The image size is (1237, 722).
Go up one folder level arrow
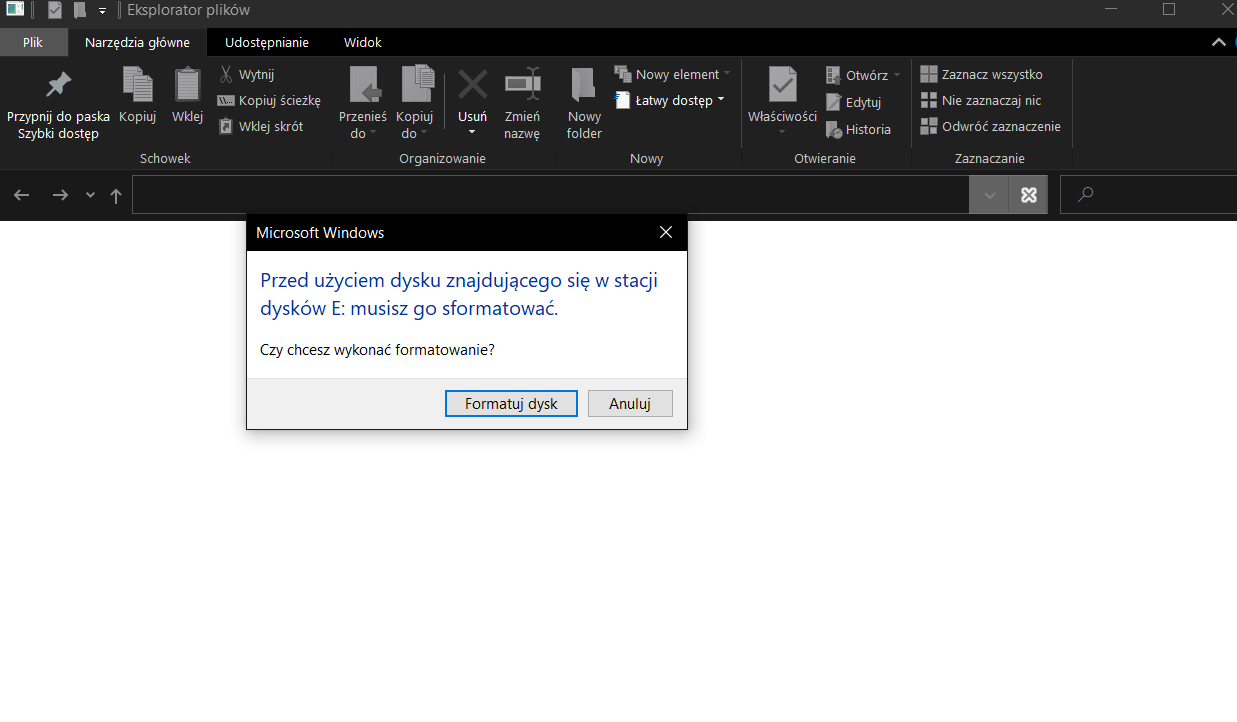116,196
